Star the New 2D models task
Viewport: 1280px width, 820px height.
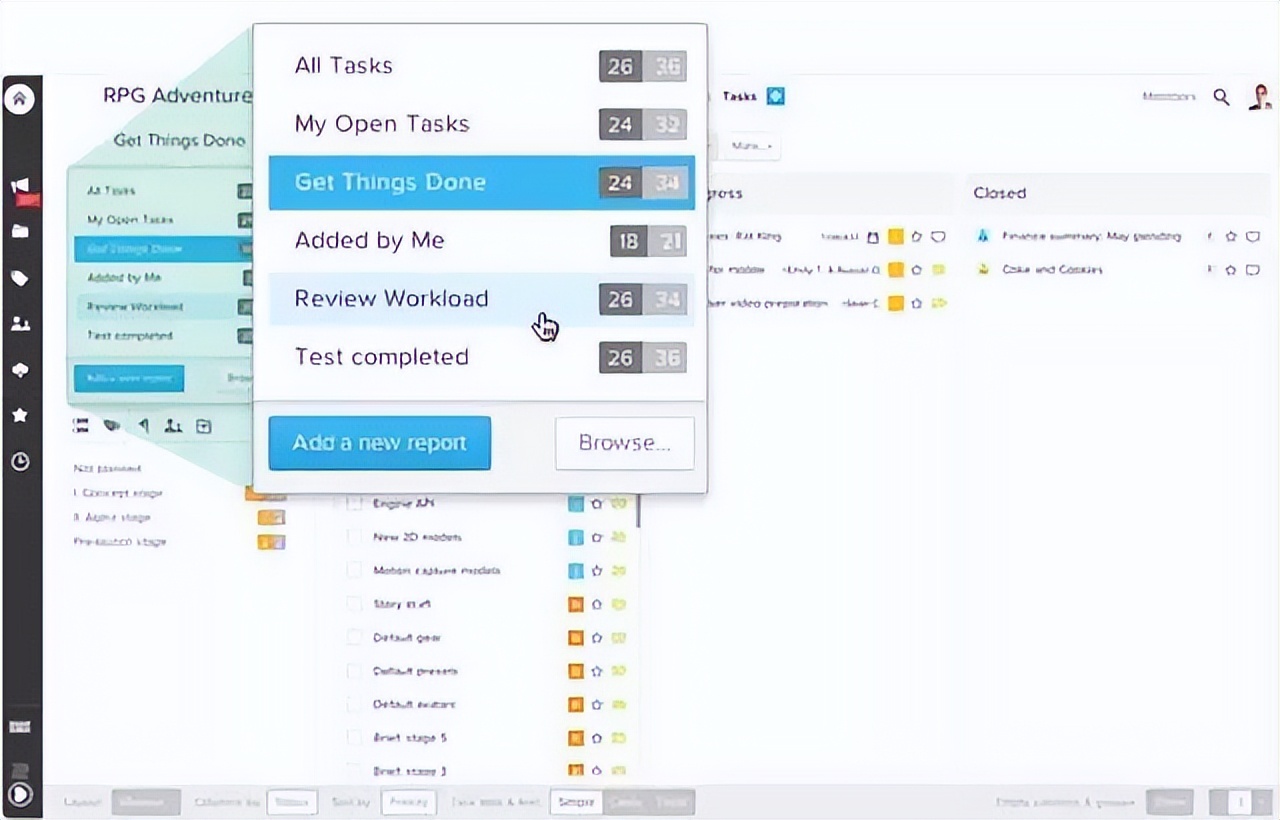click(x=597, y=538)
